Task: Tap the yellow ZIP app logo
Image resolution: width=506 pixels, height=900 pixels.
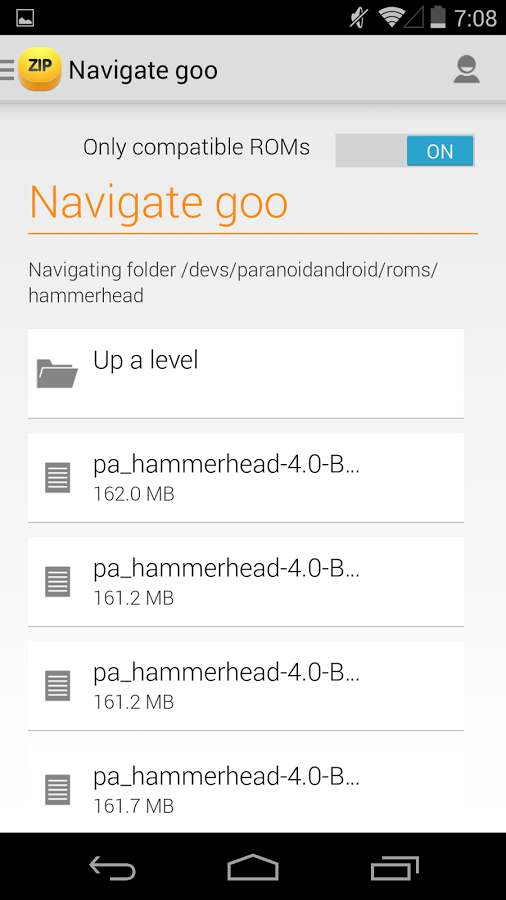Action: click(40, 69)
